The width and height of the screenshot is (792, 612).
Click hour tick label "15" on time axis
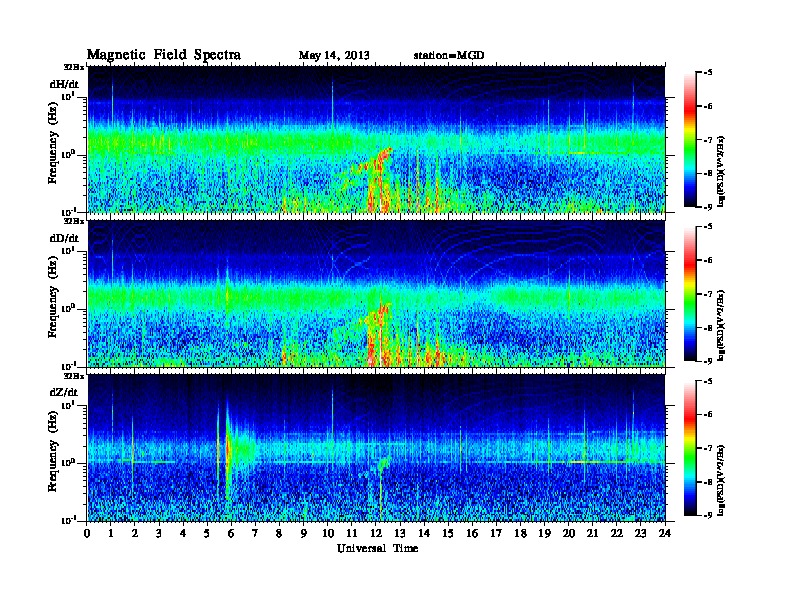tap(449, 534)
